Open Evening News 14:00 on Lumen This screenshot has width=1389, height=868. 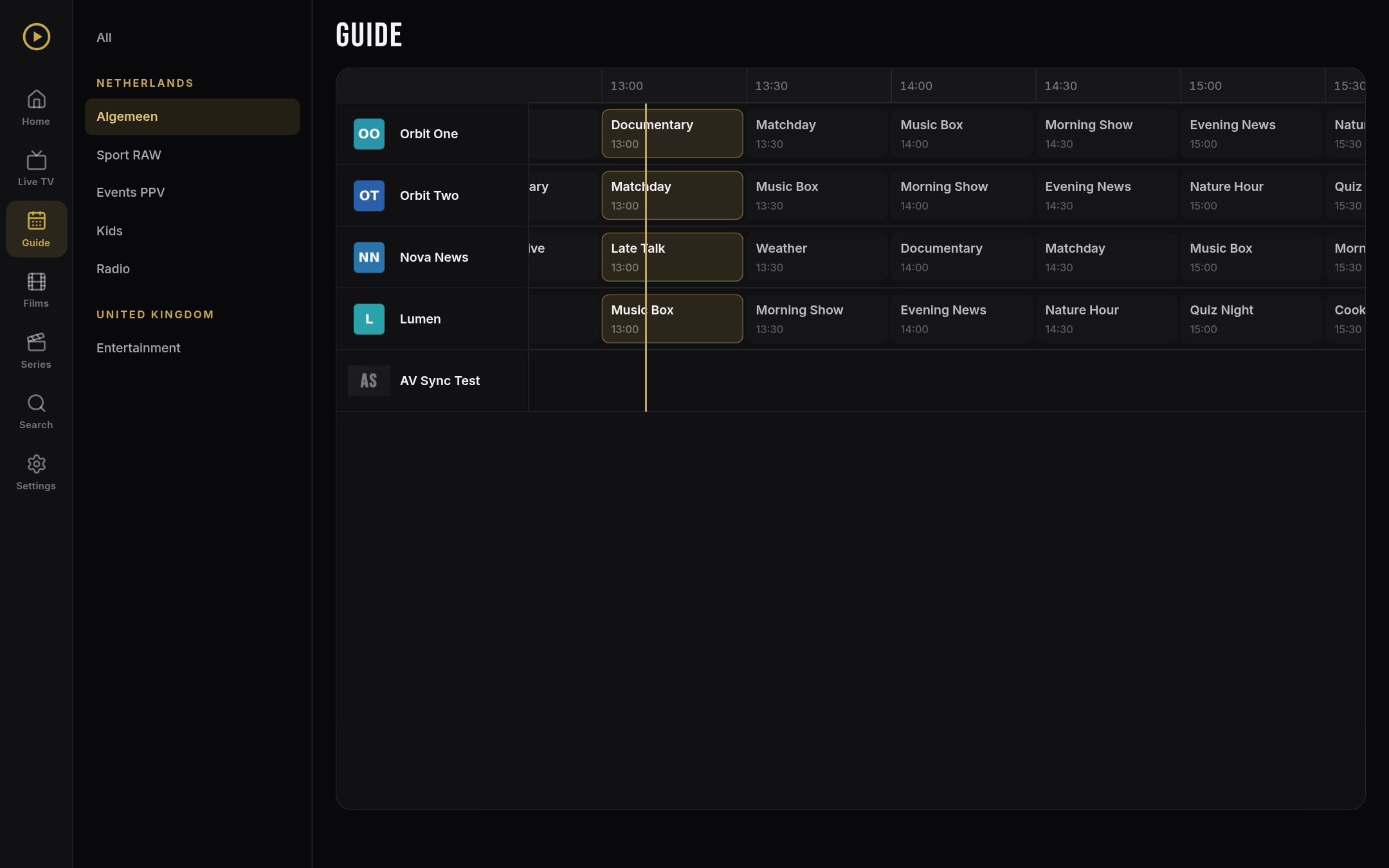pyautogui.click(x=961, y=319)
